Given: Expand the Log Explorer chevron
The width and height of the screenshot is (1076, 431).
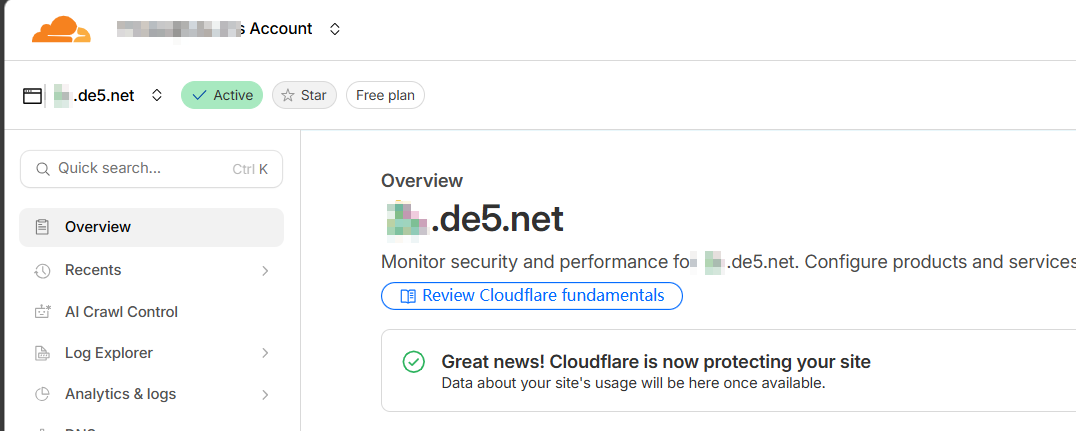Looking at the screenshot, I should coord(265,353).
